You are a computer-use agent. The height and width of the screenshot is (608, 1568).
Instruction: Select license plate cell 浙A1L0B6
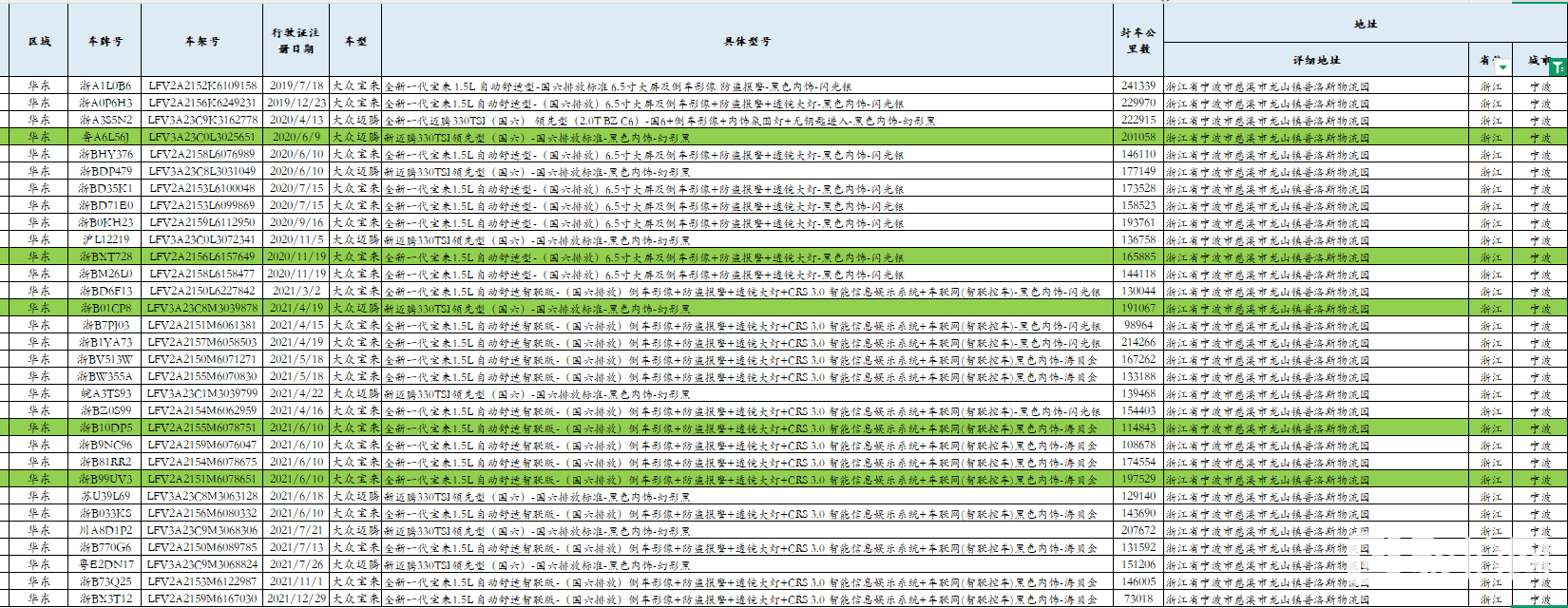(105, 85)
